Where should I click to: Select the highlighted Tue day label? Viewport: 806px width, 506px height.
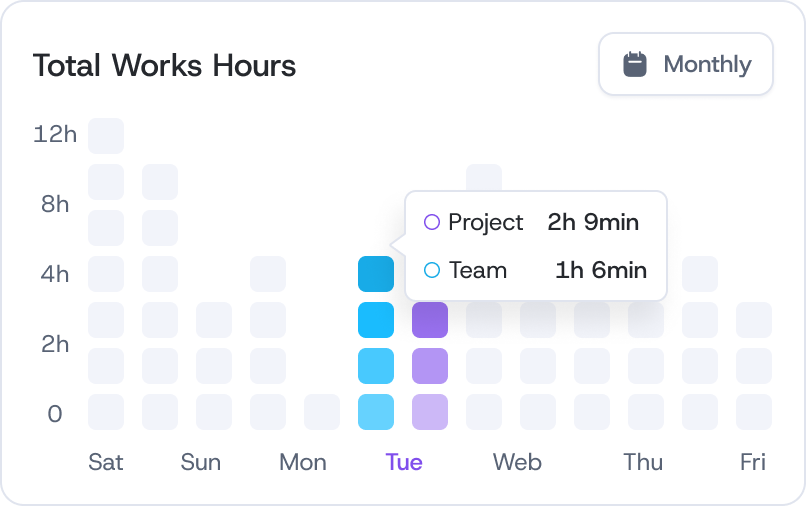click(404, 462)
